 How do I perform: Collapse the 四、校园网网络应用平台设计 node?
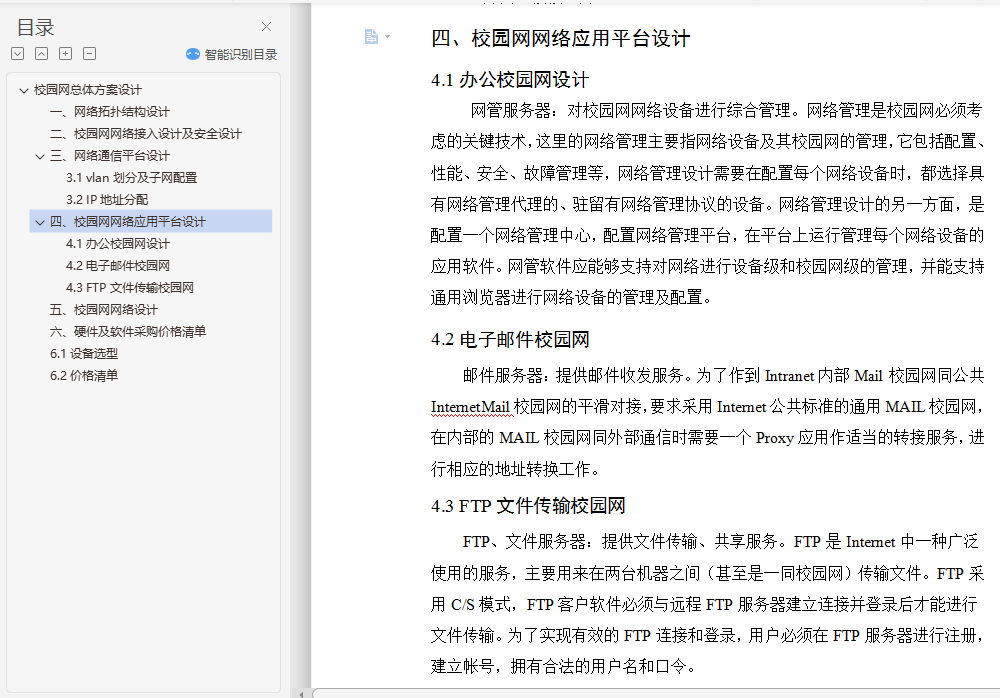(x=40, y=222)
